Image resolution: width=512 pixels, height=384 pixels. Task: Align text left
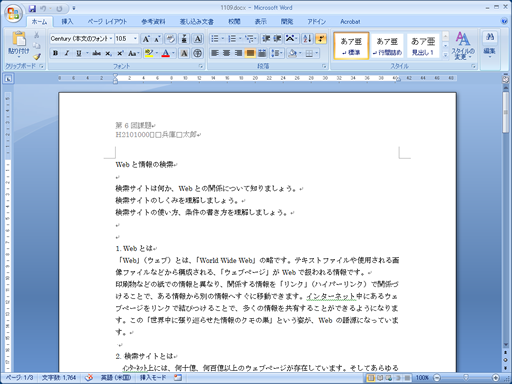click(x=215, y=53)
